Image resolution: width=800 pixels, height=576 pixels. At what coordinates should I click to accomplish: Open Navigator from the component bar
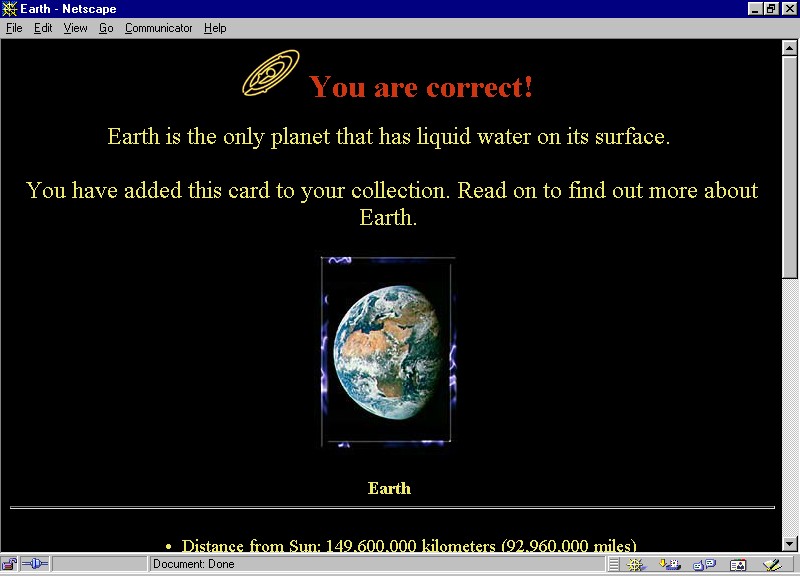[636, 564]
